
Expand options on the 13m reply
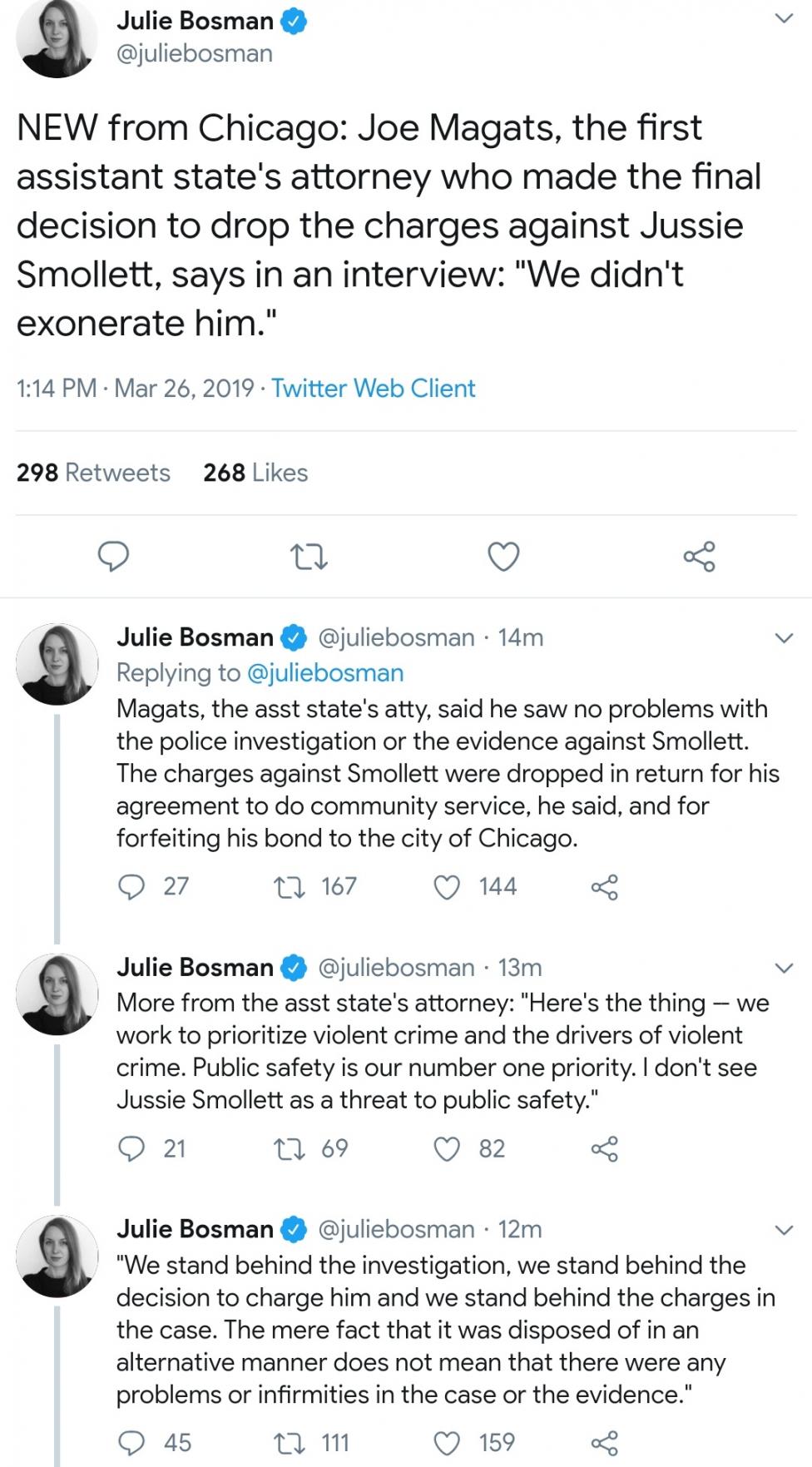pyautogui.click(x=784, y=968)
